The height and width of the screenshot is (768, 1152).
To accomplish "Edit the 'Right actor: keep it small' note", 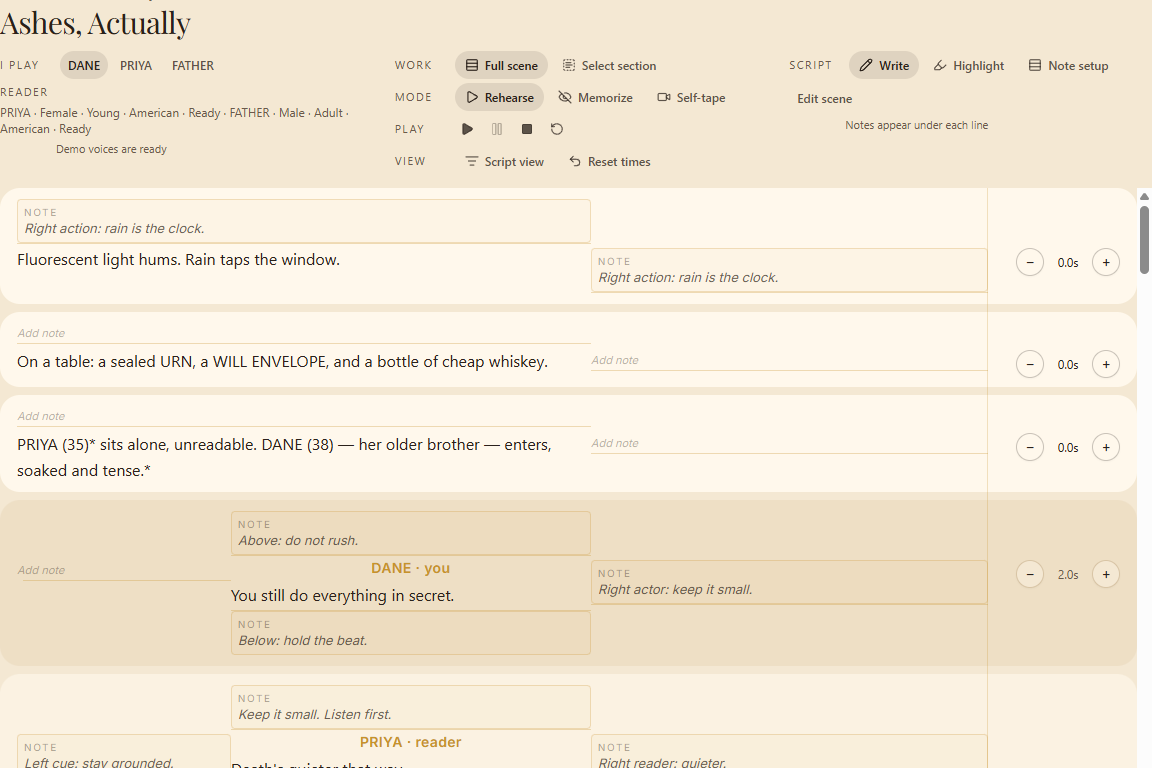I will [789, 582].
